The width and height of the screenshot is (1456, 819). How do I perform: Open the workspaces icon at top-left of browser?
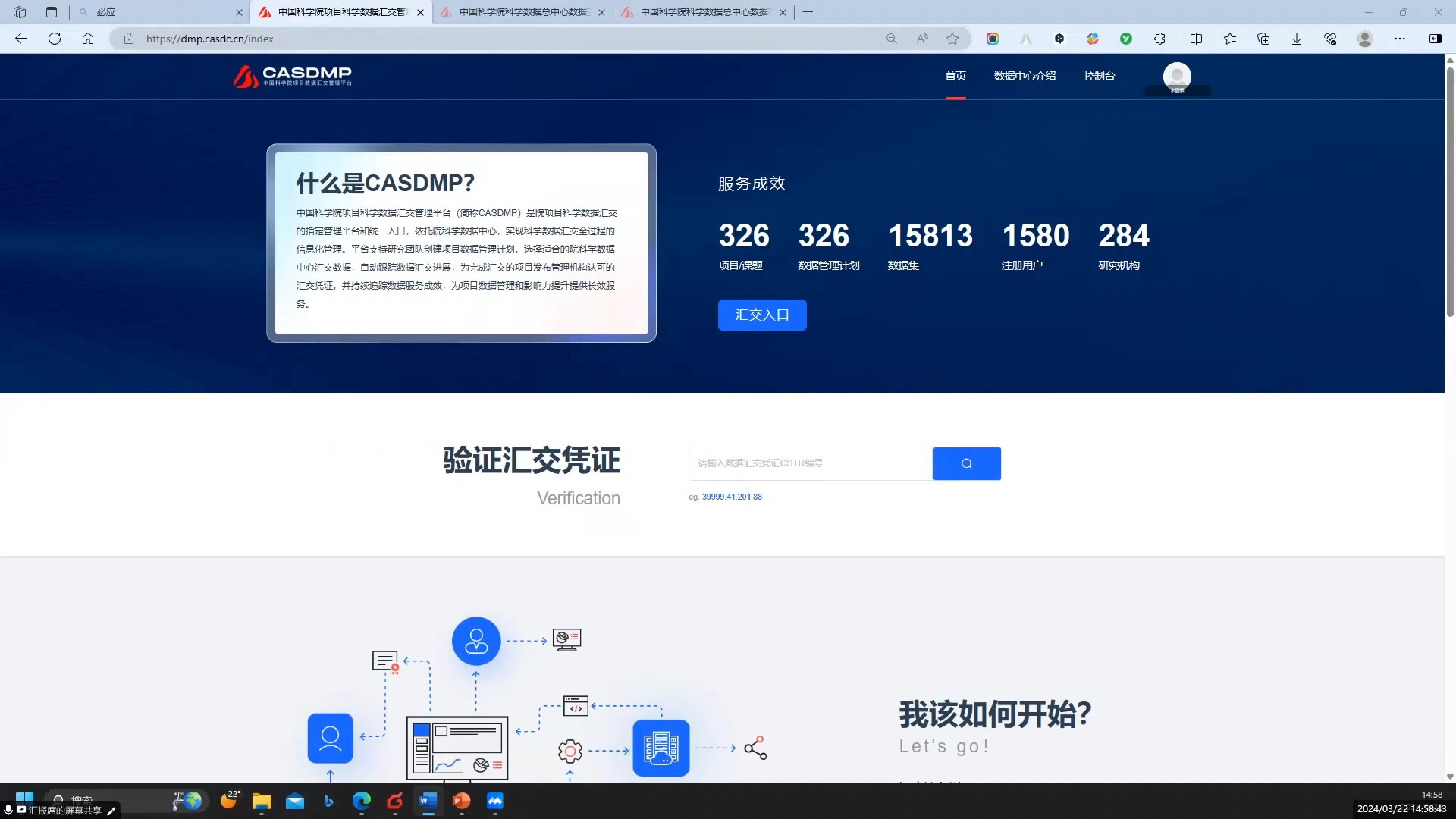20,12
